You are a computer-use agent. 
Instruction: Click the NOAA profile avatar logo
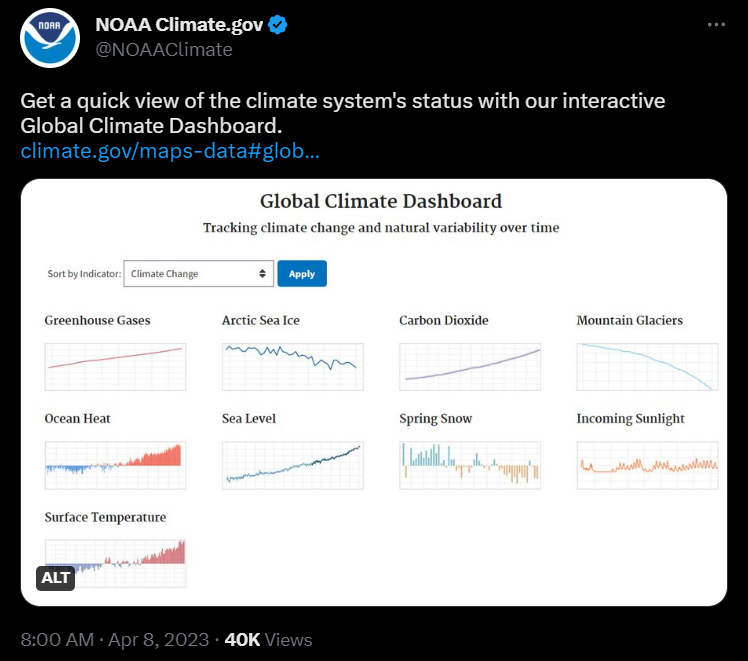[x=50, y=39]
